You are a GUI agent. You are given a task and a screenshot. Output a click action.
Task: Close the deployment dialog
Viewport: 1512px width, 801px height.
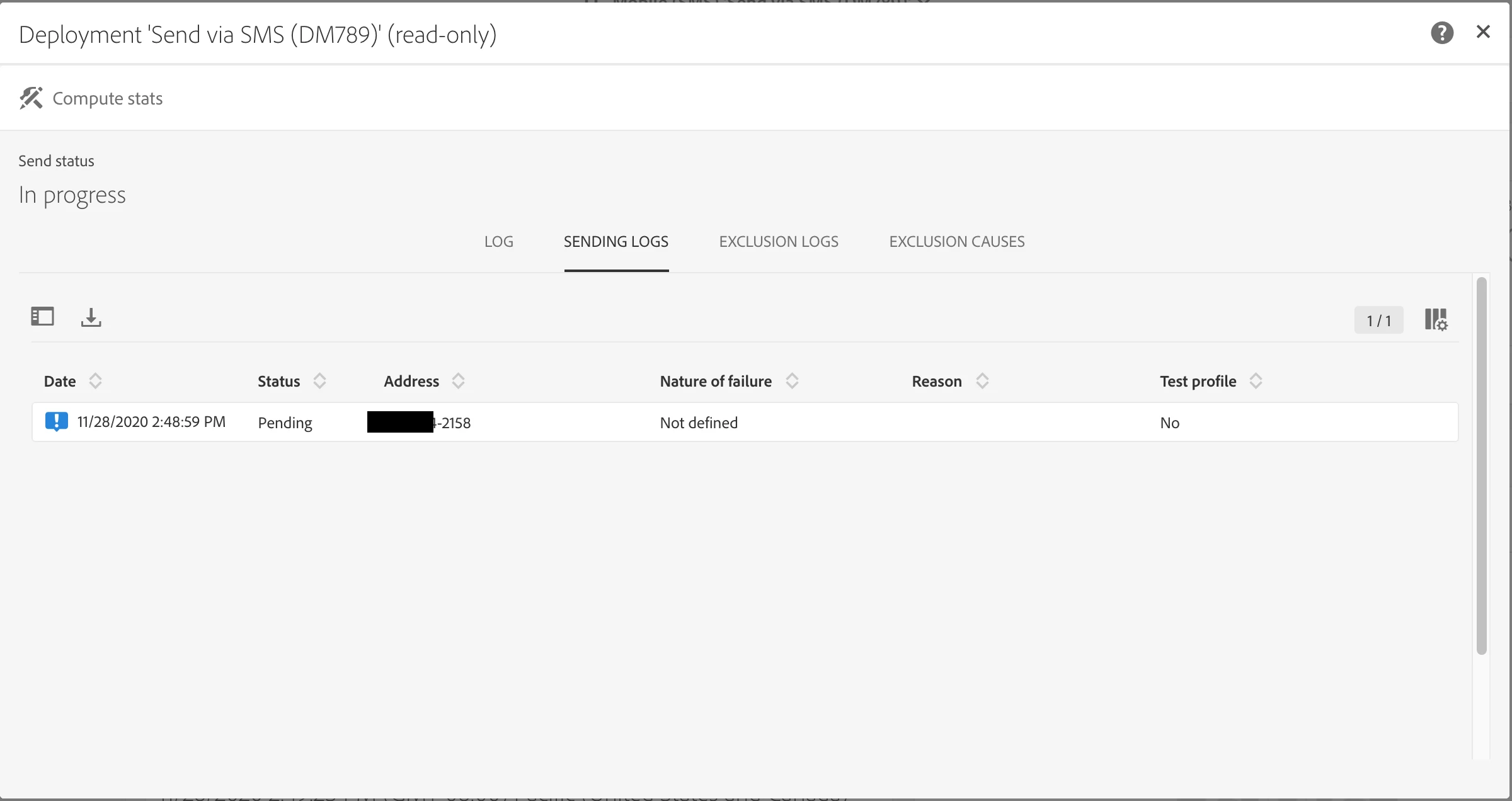coord(1483,32)
